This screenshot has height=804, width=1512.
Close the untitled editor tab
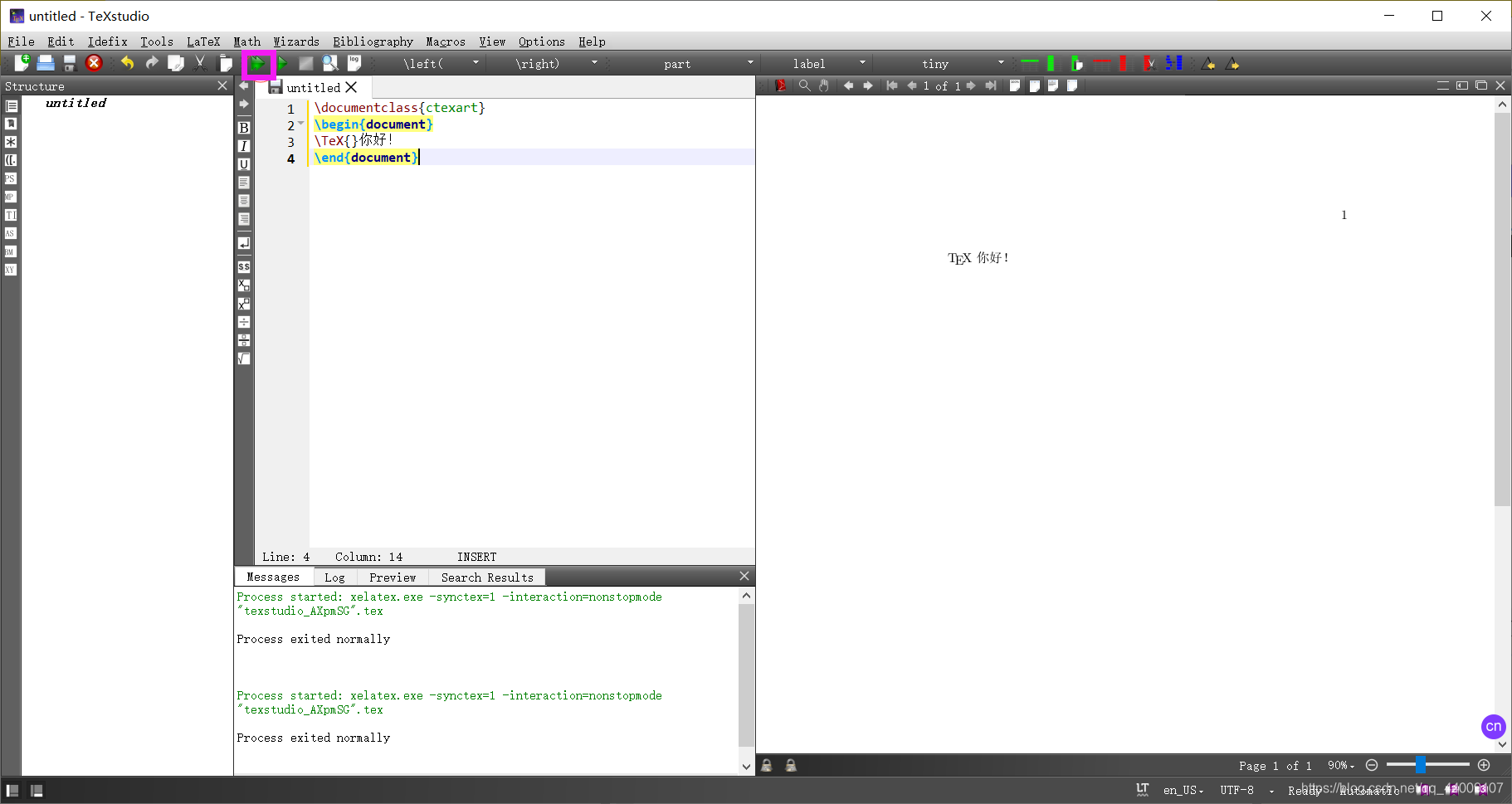click(352, 87)
